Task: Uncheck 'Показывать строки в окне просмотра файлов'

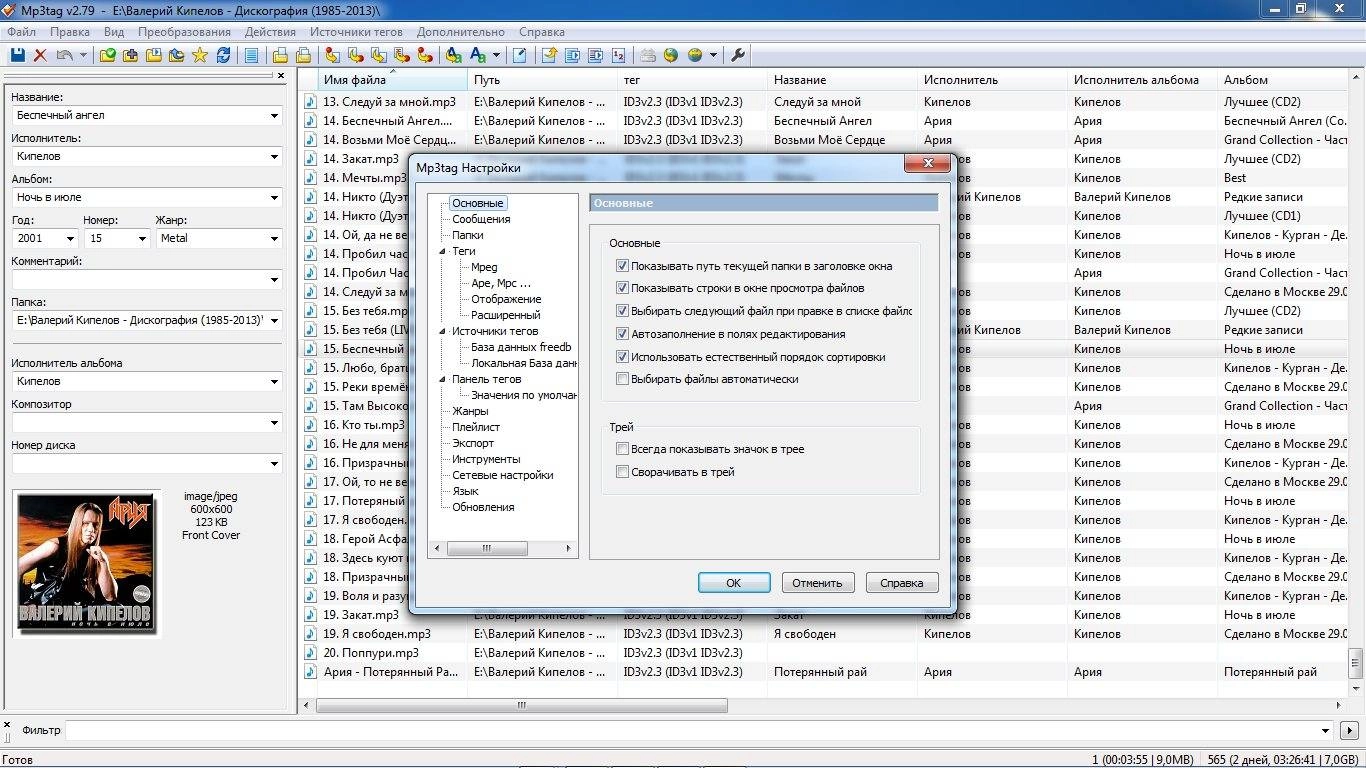Action: pyautogui.click(x=622, y=288)
